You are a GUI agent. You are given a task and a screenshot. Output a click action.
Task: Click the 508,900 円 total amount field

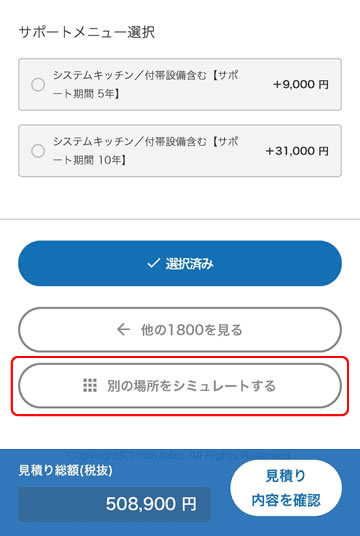[x=115, y=504]
